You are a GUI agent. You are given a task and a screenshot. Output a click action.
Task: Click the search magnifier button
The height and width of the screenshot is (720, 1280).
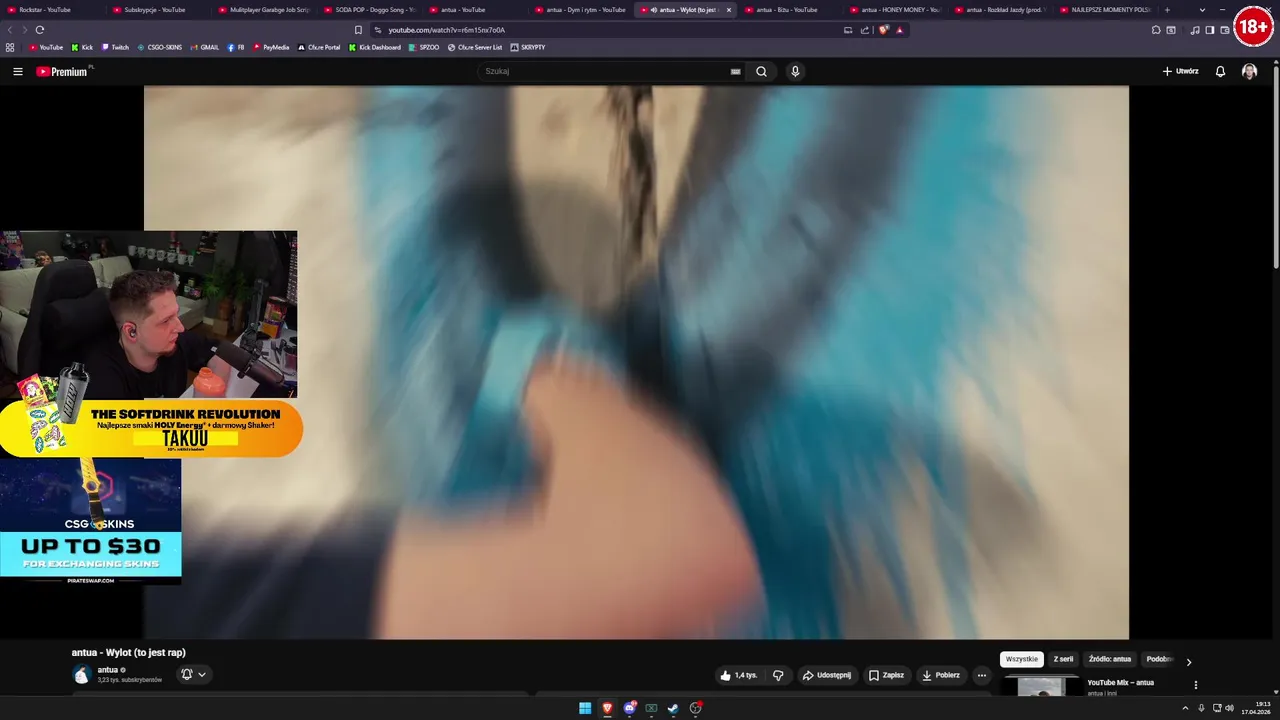(x=761, y=71)
